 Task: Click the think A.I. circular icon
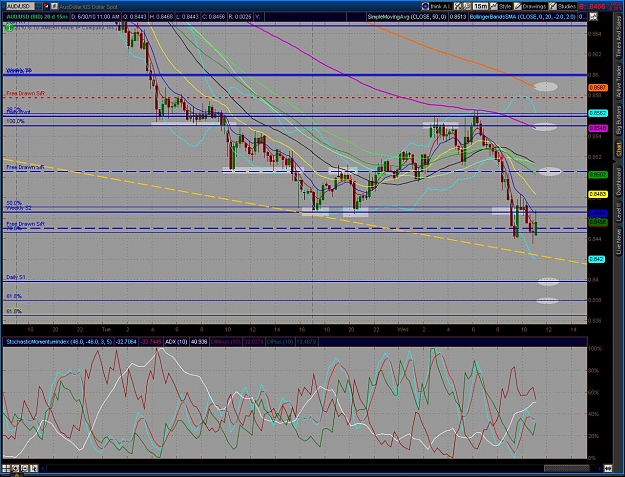tap(425, 6)
